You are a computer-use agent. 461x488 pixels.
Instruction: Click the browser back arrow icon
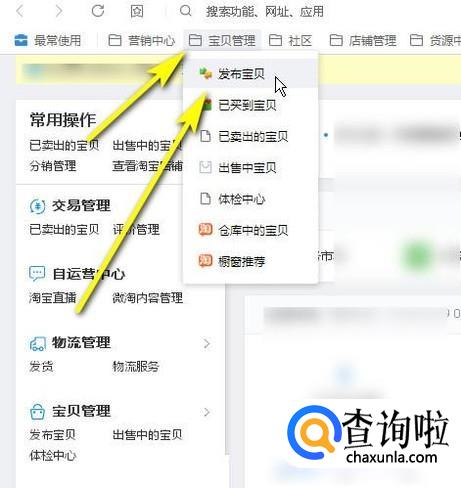(20, 12)
